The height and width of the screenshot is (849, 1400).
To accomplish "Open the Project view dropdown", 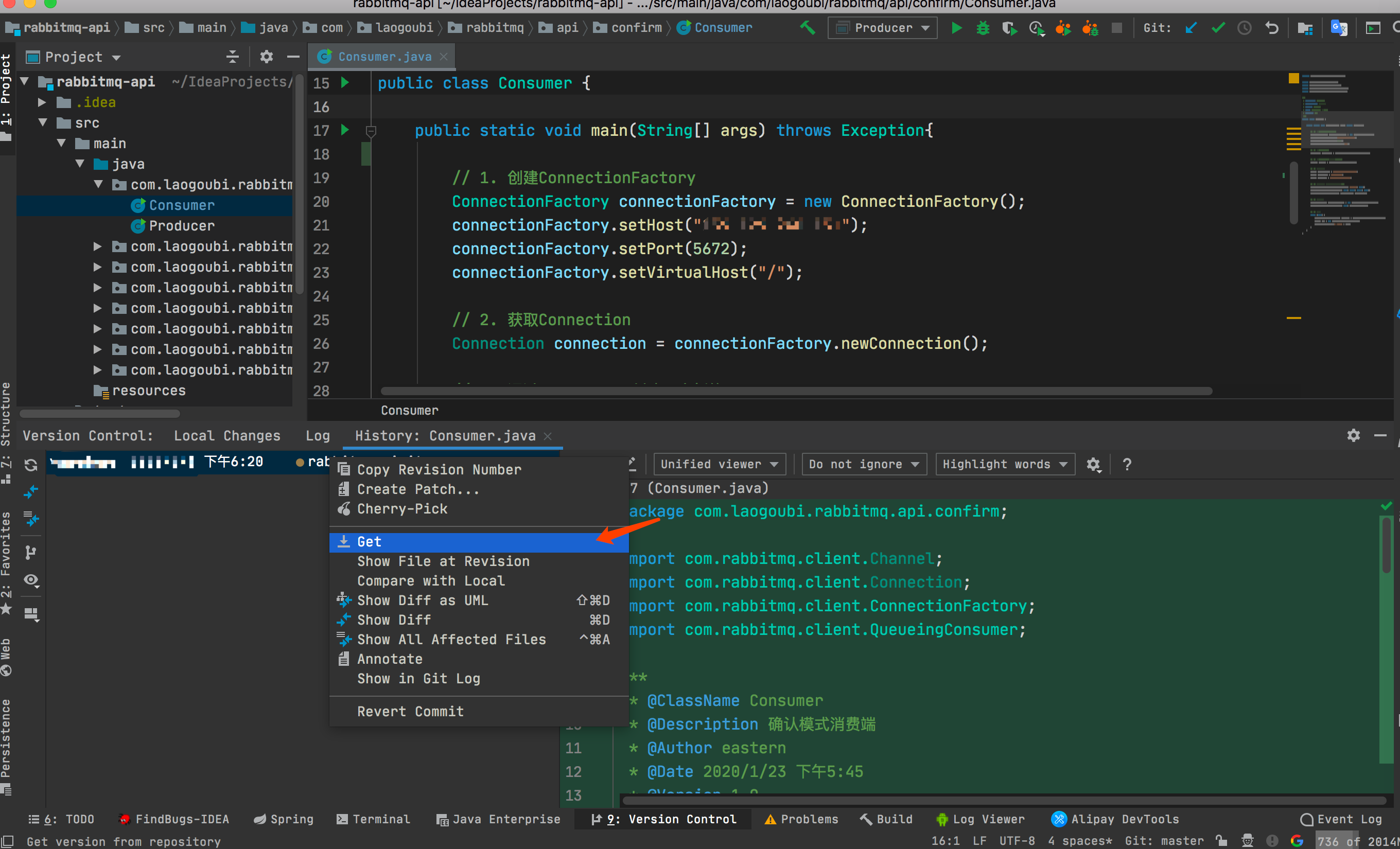I will [x=74, y=57].
